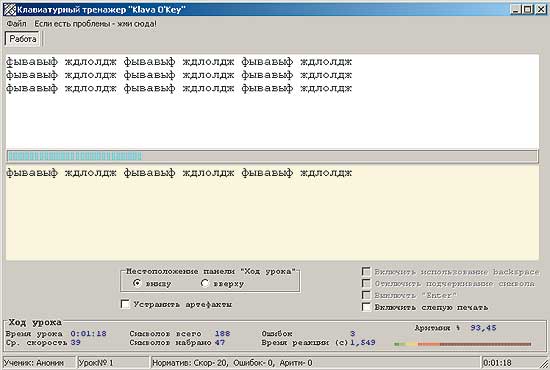Click the 'Время урока' value 0:01:18
The image size is (550, 370).
click(88, 334)
